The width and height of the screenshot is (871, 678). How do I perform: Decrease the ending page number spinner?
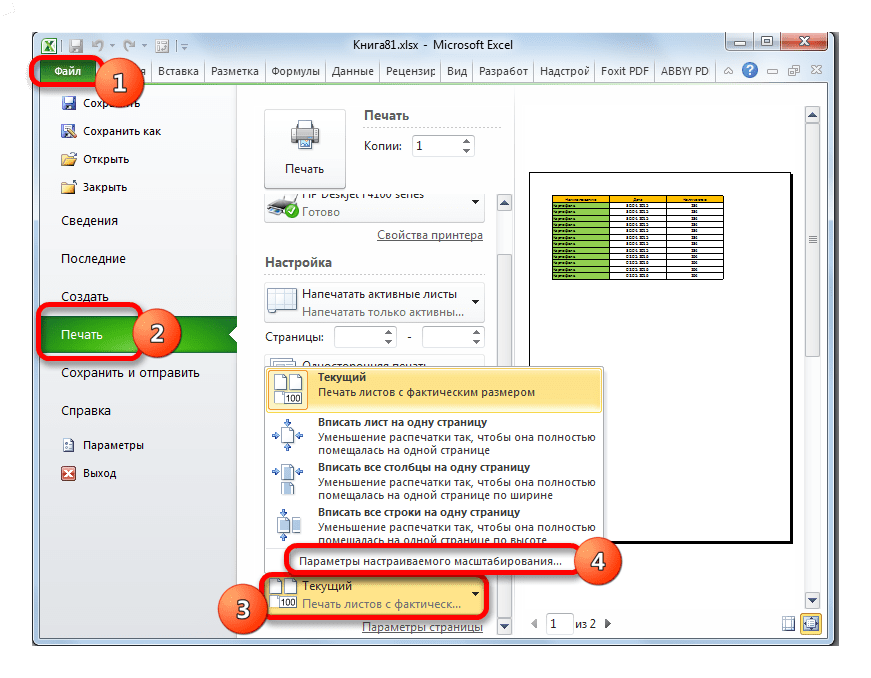click(476, 342)
